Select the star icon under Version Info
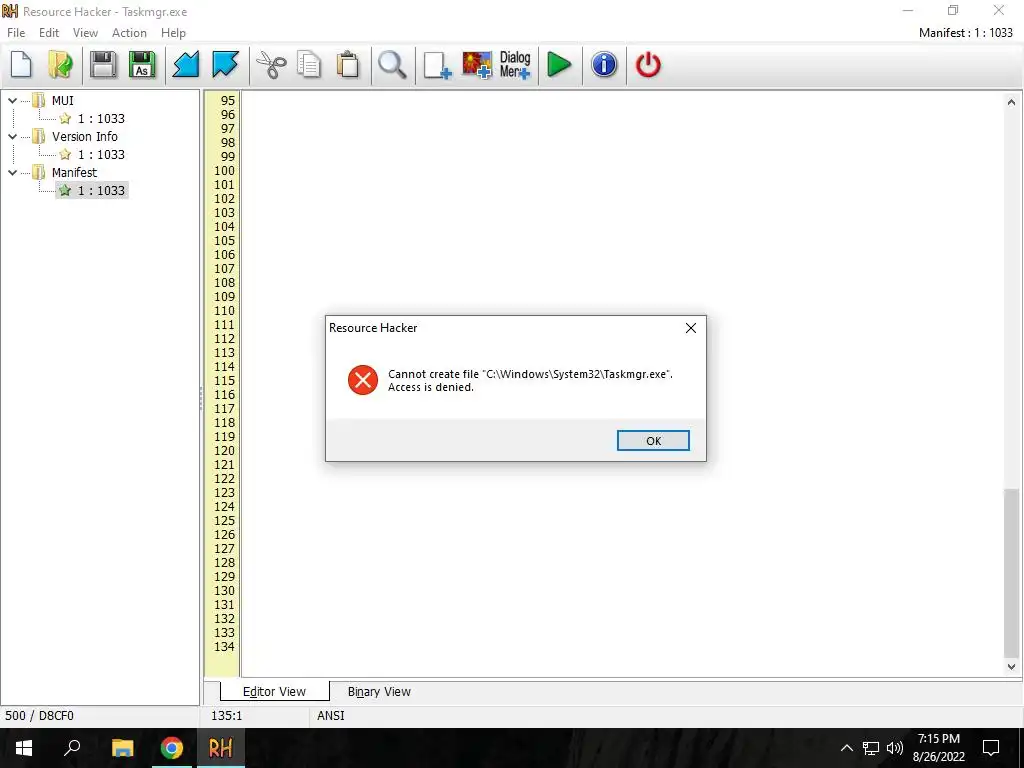This screenshot has width=1024, height=768. coord(65,154)
